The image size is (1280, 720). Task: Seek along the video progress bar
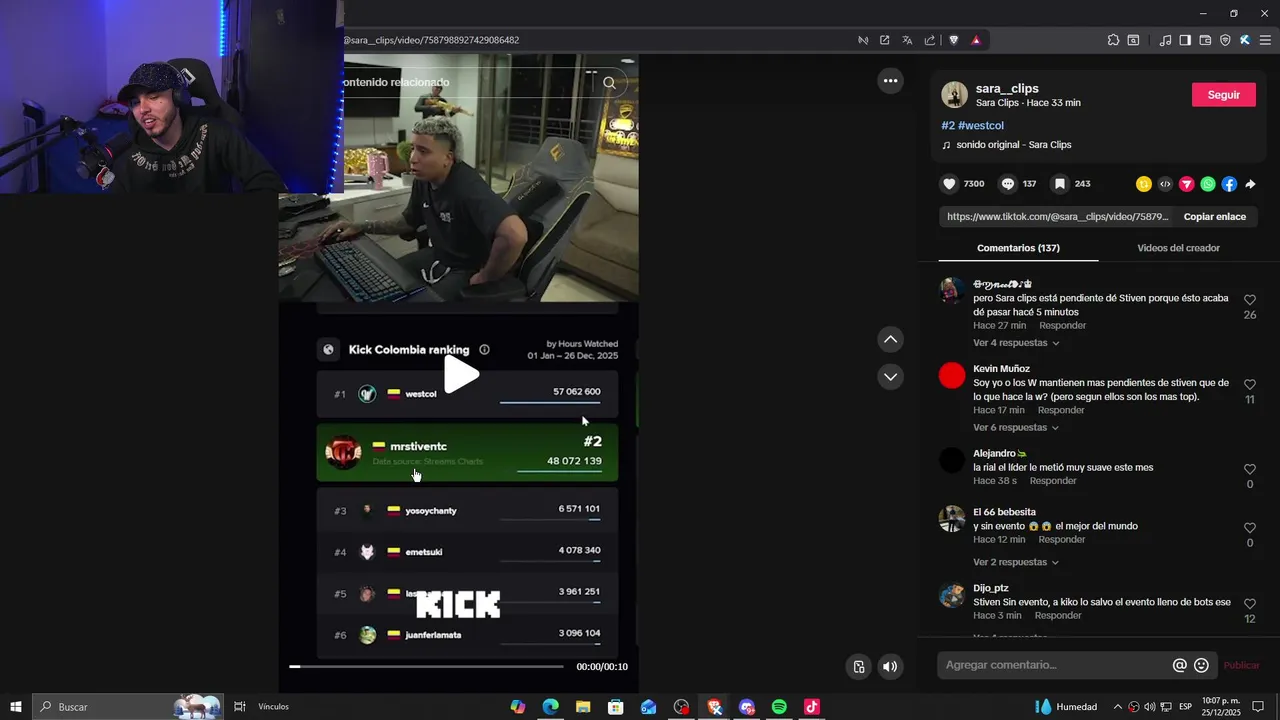427,666
